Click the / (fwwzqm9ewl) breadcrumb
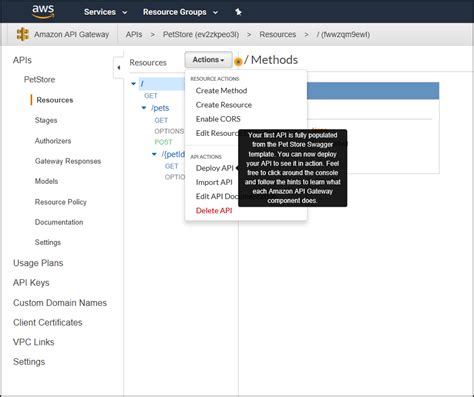This screenshot has width=474, height=397. pyautogui.click(x=343, y=35)
